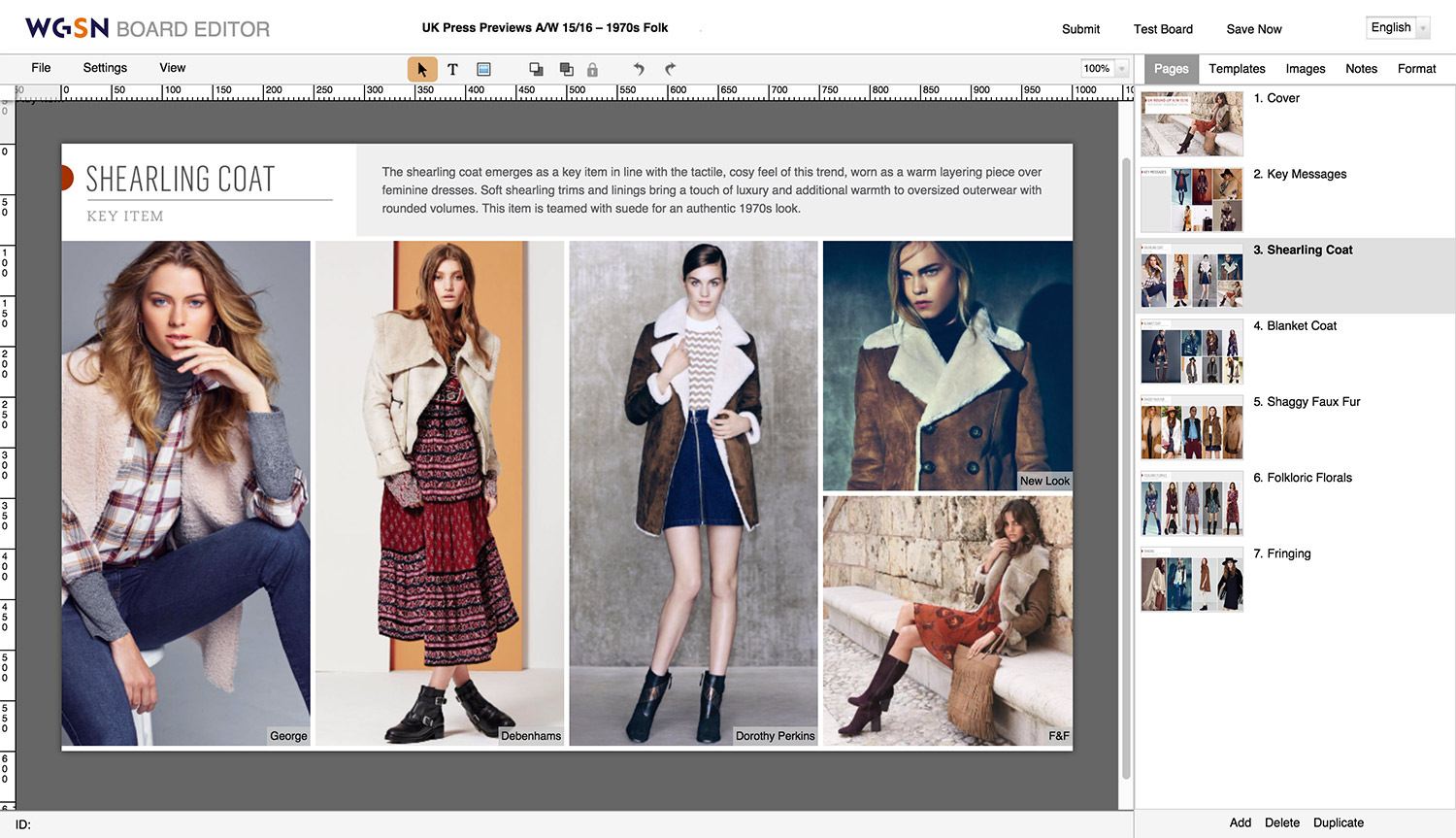The width and height of the screenshot is (1456, 838).
Task: Click Duplicate at the panel bottom
Action: 1338,822
